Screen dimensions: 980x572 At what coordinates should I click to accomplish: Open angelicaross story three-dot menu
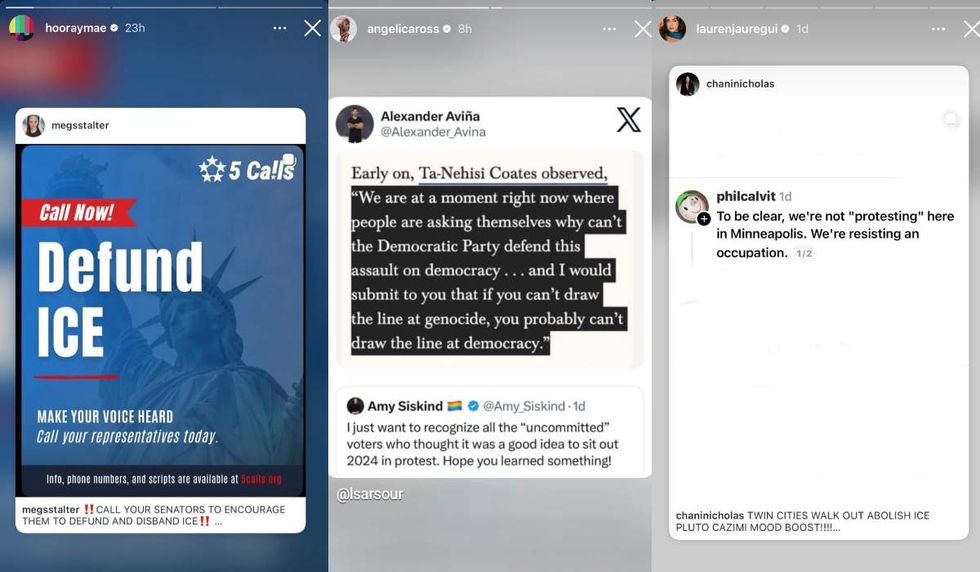click(609, 29)
